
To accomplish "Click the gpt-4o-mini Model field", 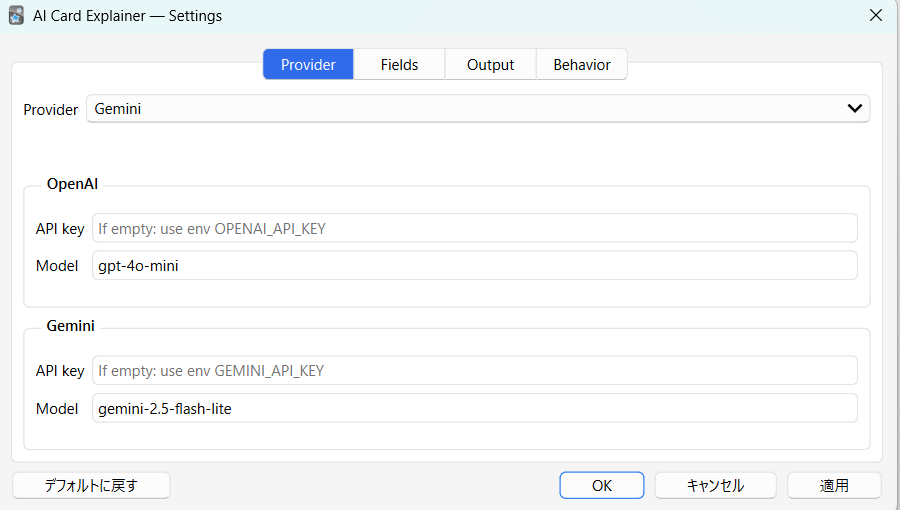I will click(474, 265).
